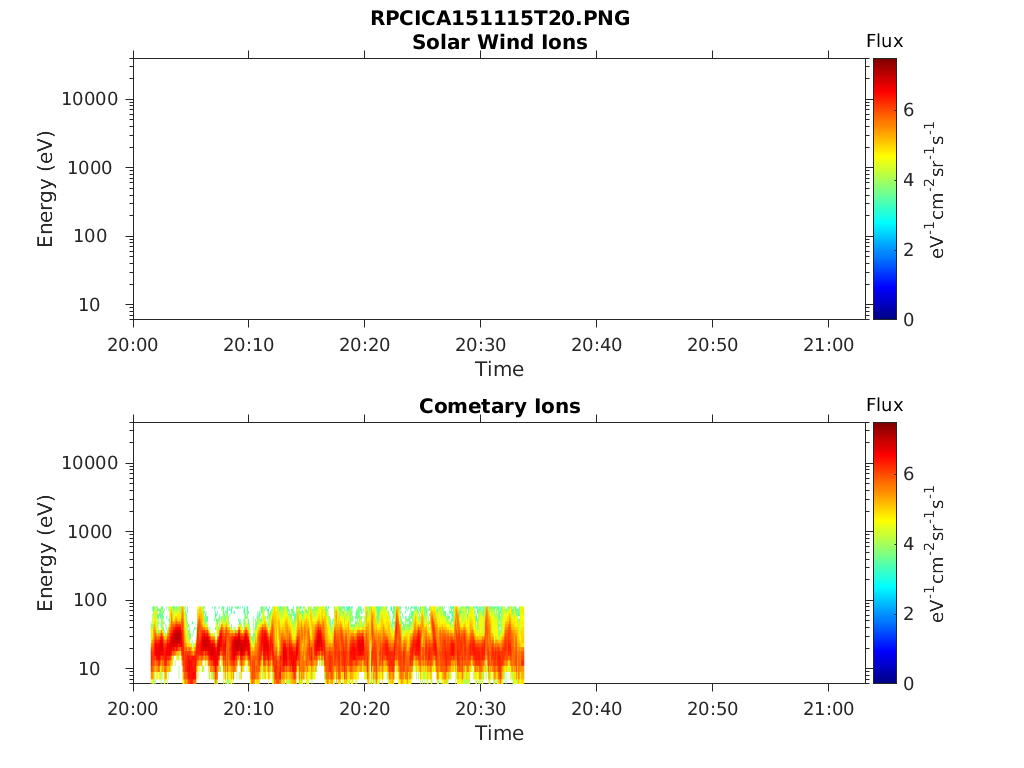Click the 20:50 tick on Solar Wind time axis
The height and width of the screenshot is (768, 1024).
pyautogui.click(x=712, y=345)
